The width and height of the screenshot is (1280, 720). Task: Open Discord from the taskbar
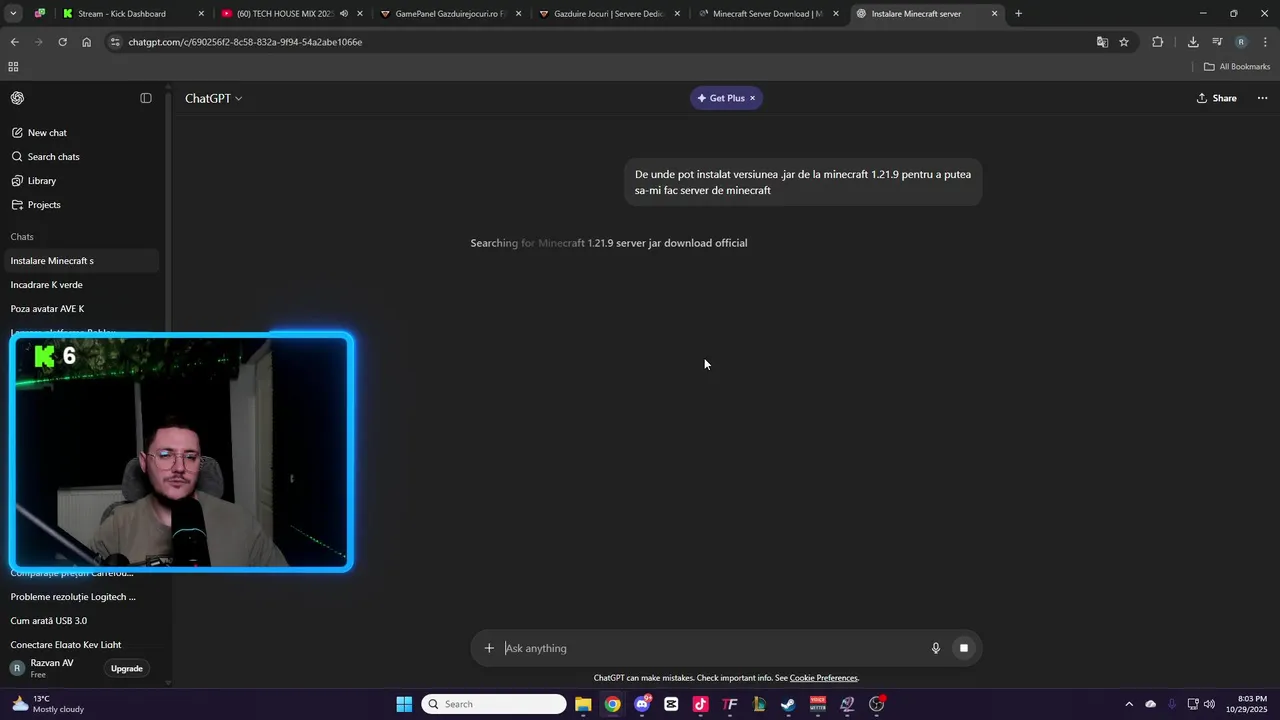point(642,704)
